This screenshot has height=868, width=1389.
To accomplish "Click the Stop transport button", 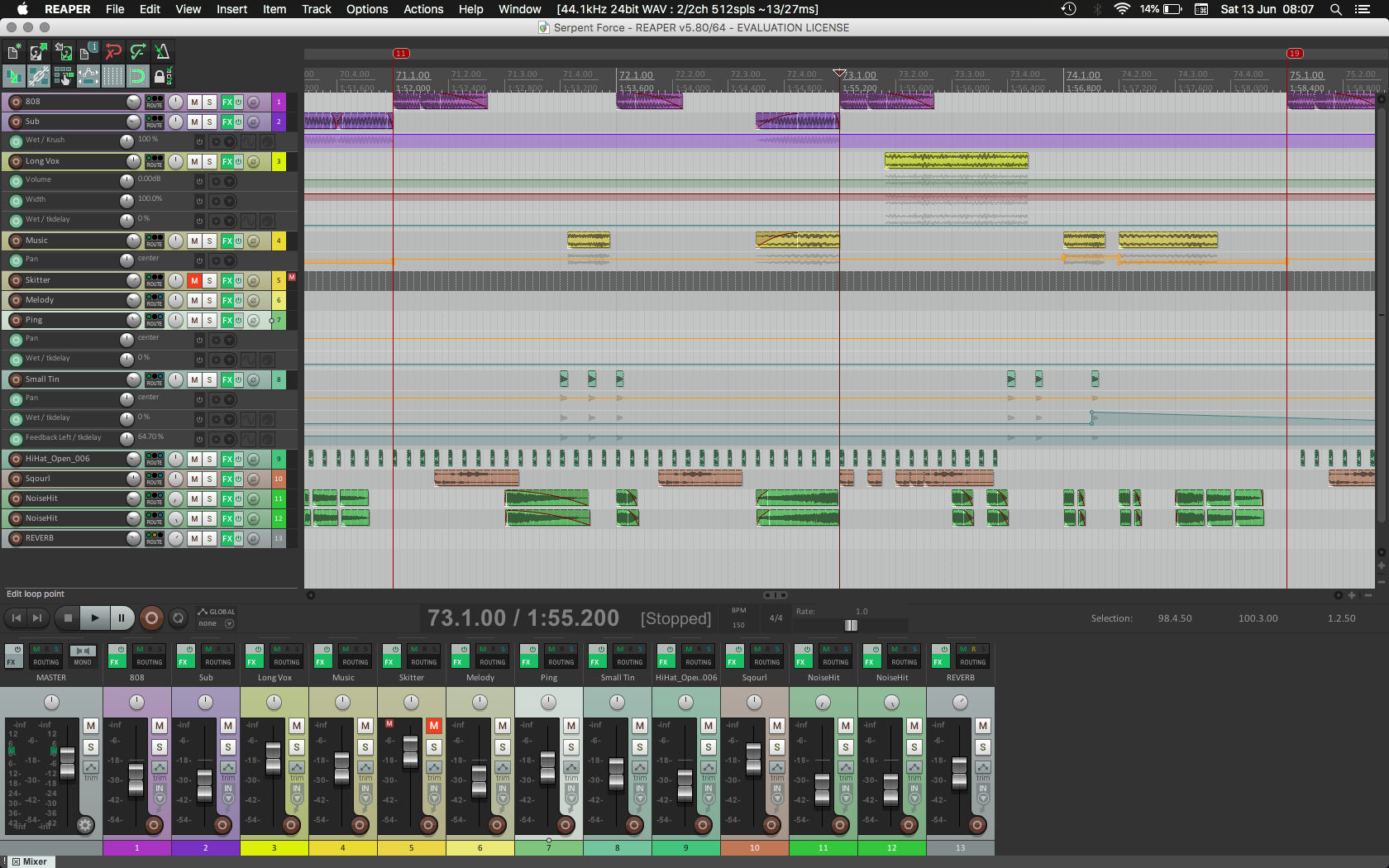I will [69, 618].
